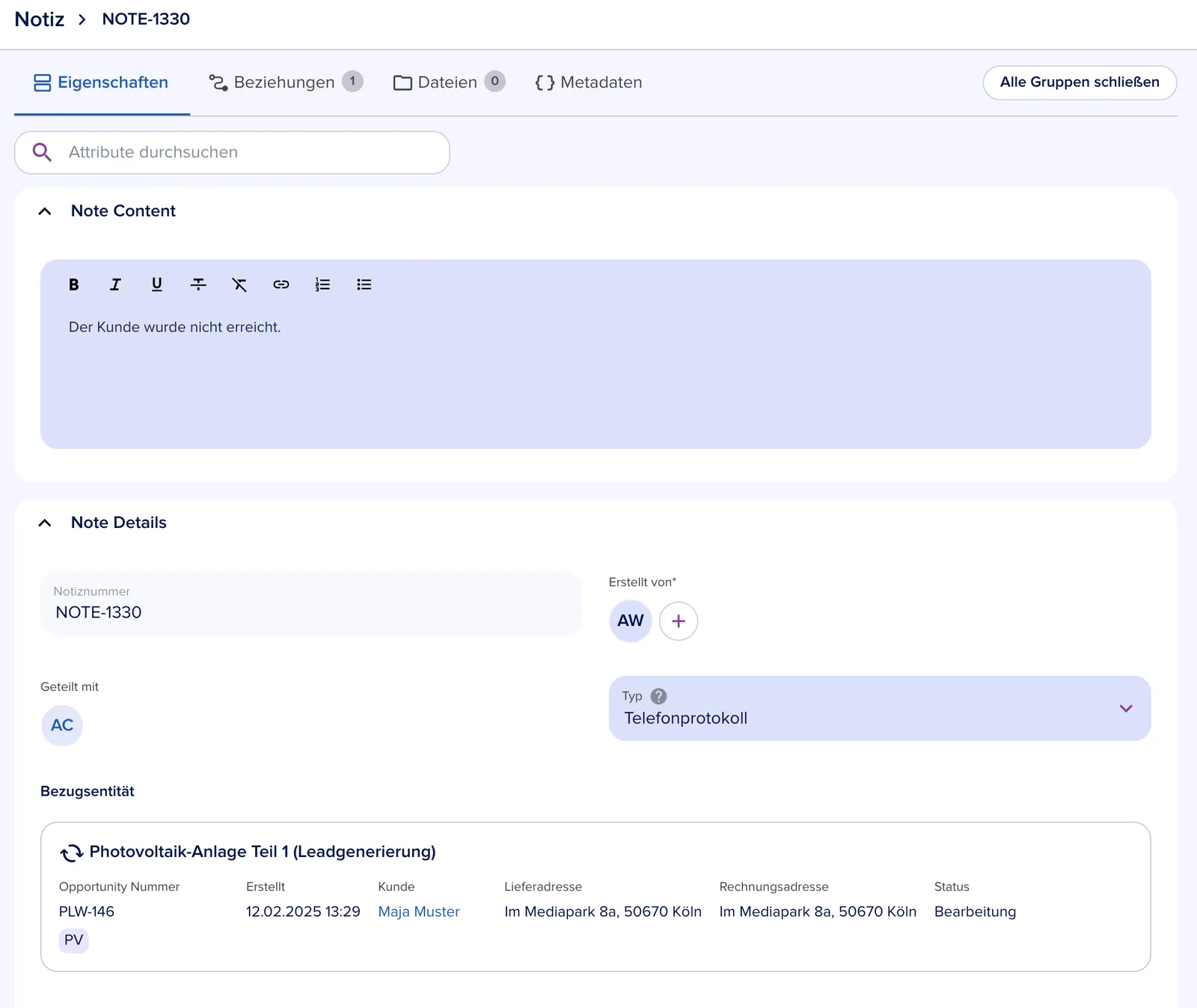Apply strikethrough to note text
1197x1008 pixels.
click(x=198, y=284)
